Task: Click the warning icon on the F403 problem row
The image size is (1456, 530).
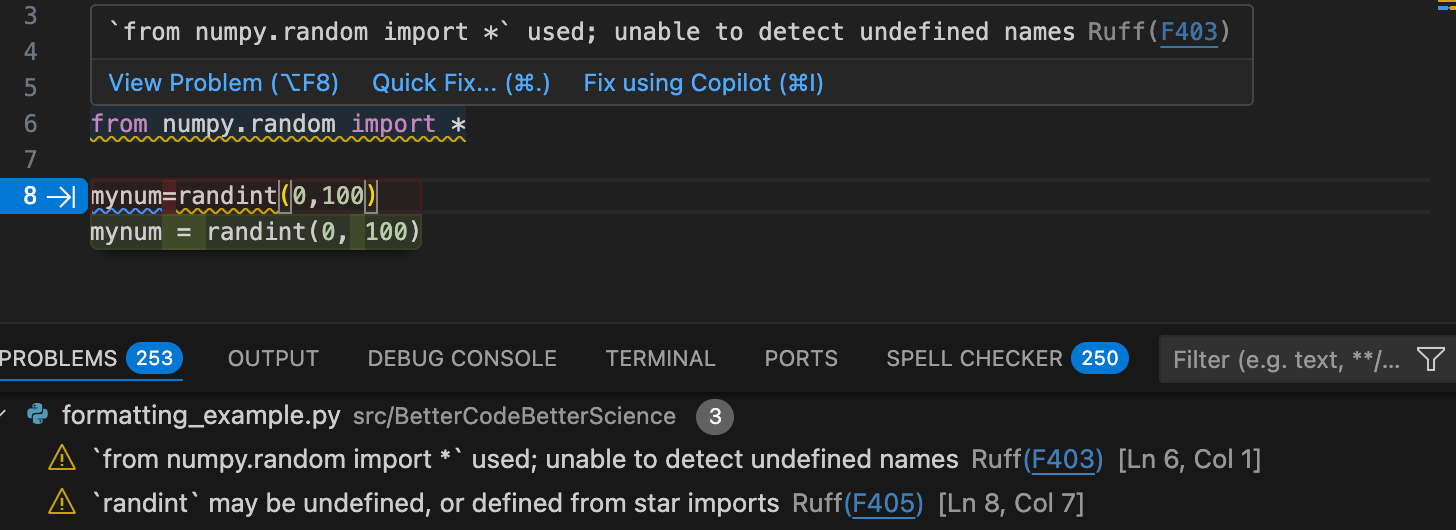Action: point(62,459)
